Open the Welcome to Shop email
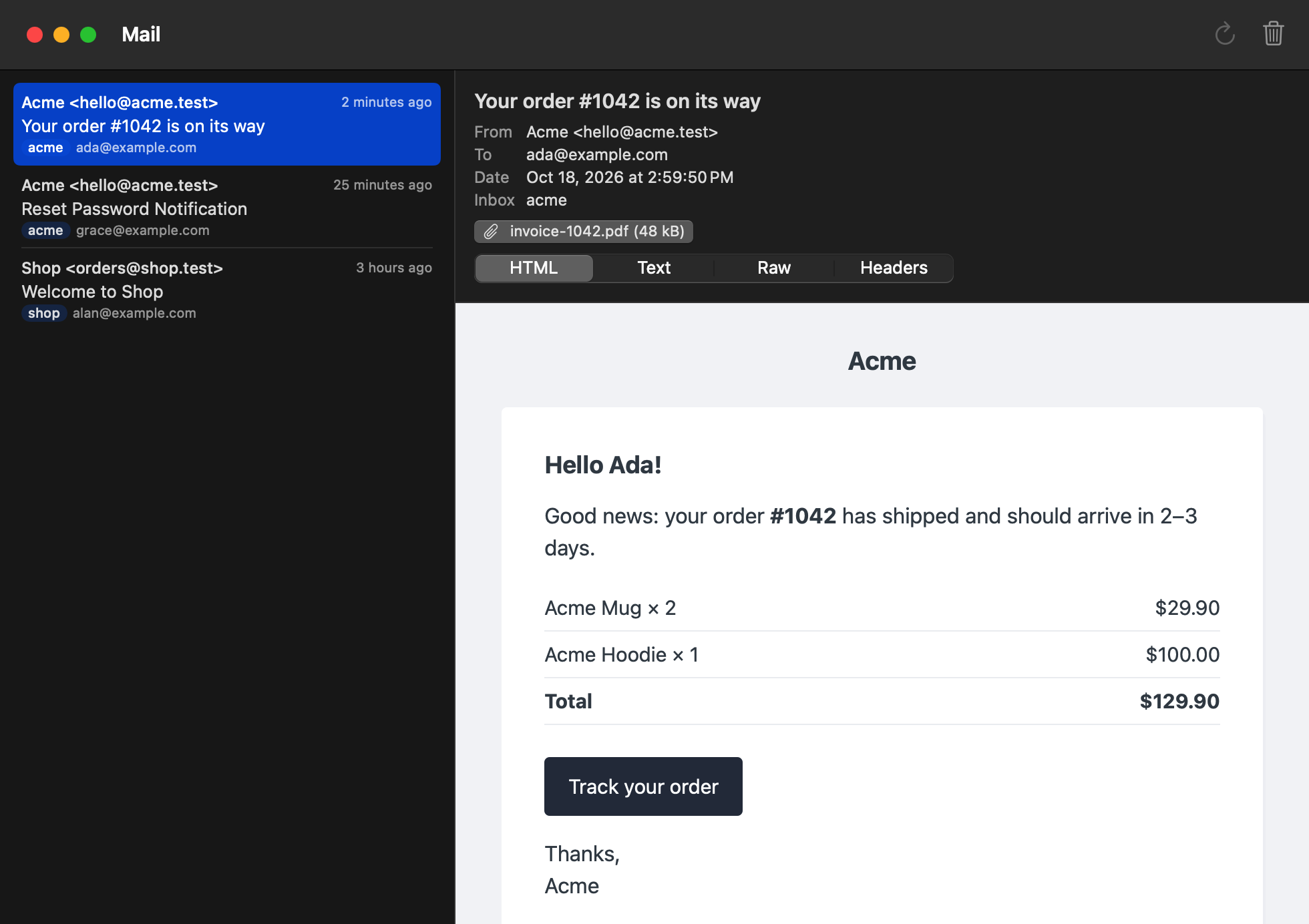The width and height of the screenshot is (1309, 924). pyautogui.click(x=227, y=290)
